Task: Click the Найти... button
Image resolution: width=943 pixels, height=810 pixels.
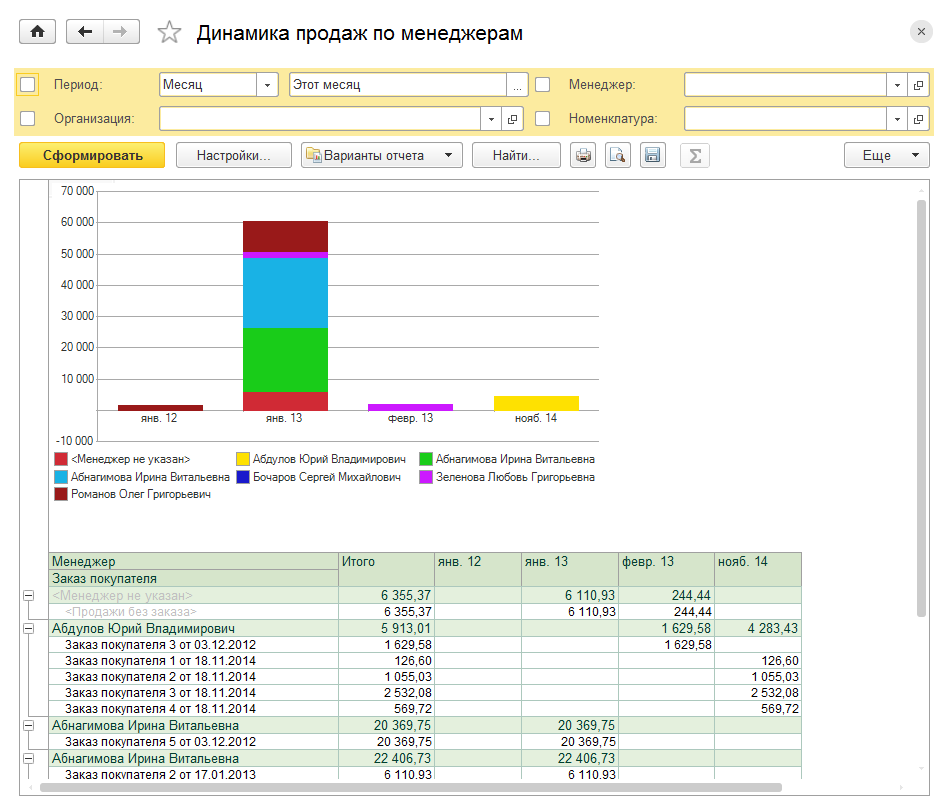Action: pyautogui.click(x=516, y=155)
